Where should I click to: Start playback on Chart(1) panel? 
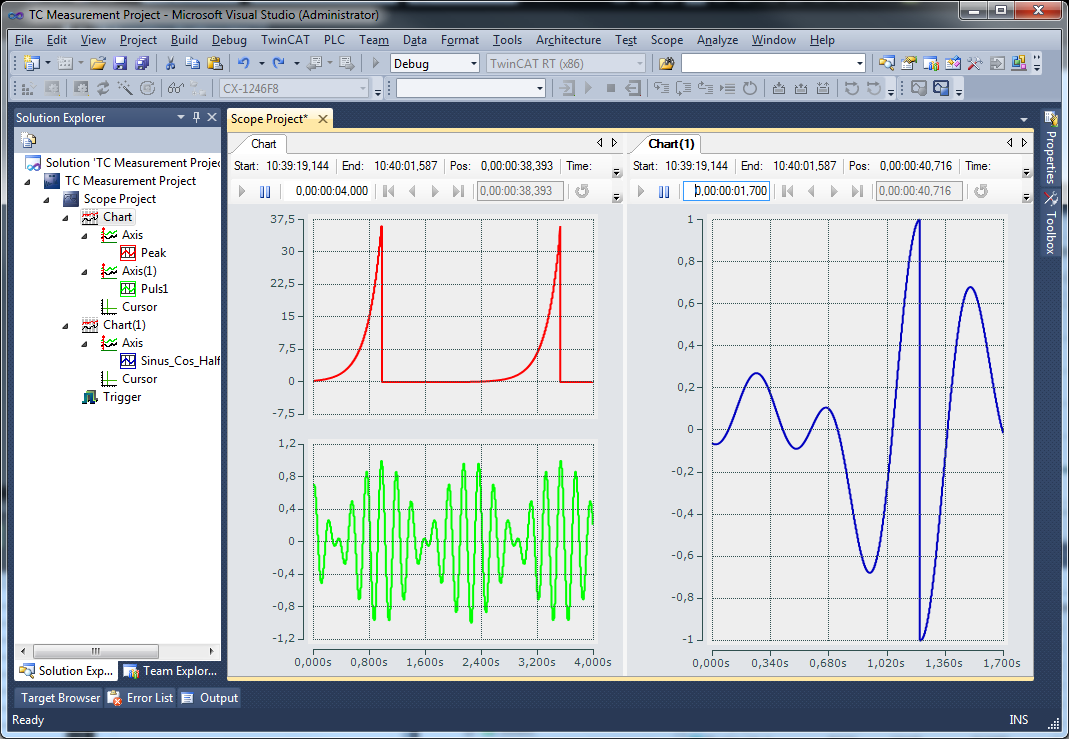[x=641, y=191]
